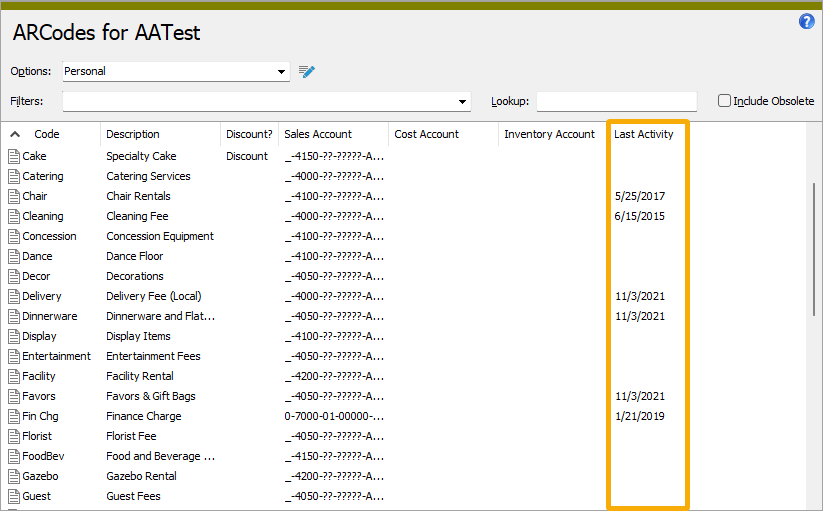Click the document icon for Dinnerware
The width and height of the screenshot is (823, 511).
(x=14, y=316)
